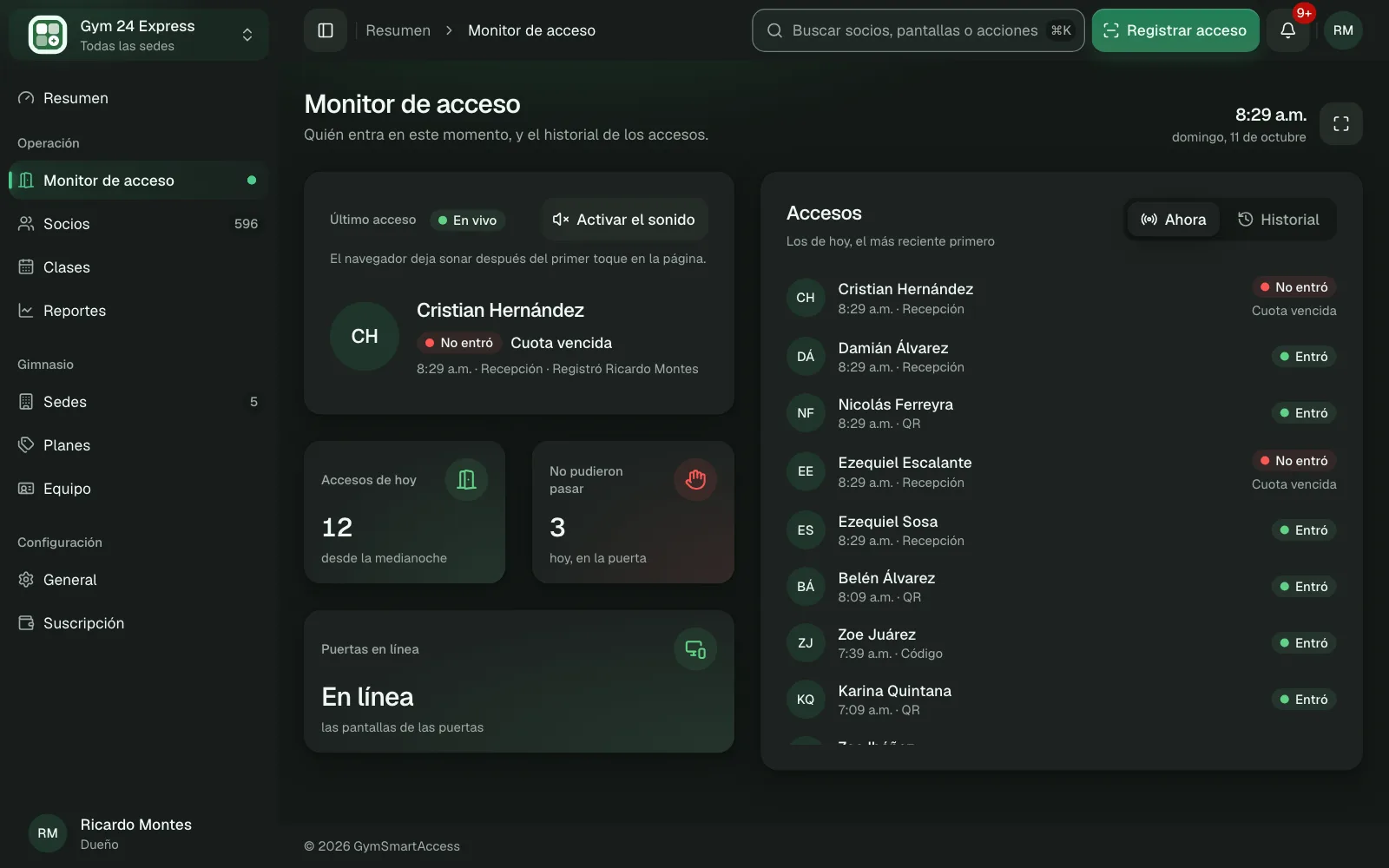
Task: Go to the Resumen breadcrumb
Action: 398,30
